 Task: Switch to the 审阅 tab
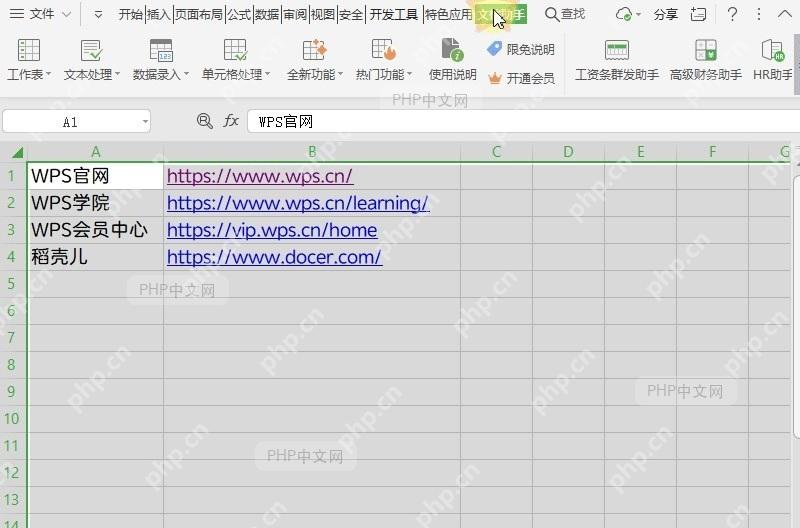tap(295, 14)
